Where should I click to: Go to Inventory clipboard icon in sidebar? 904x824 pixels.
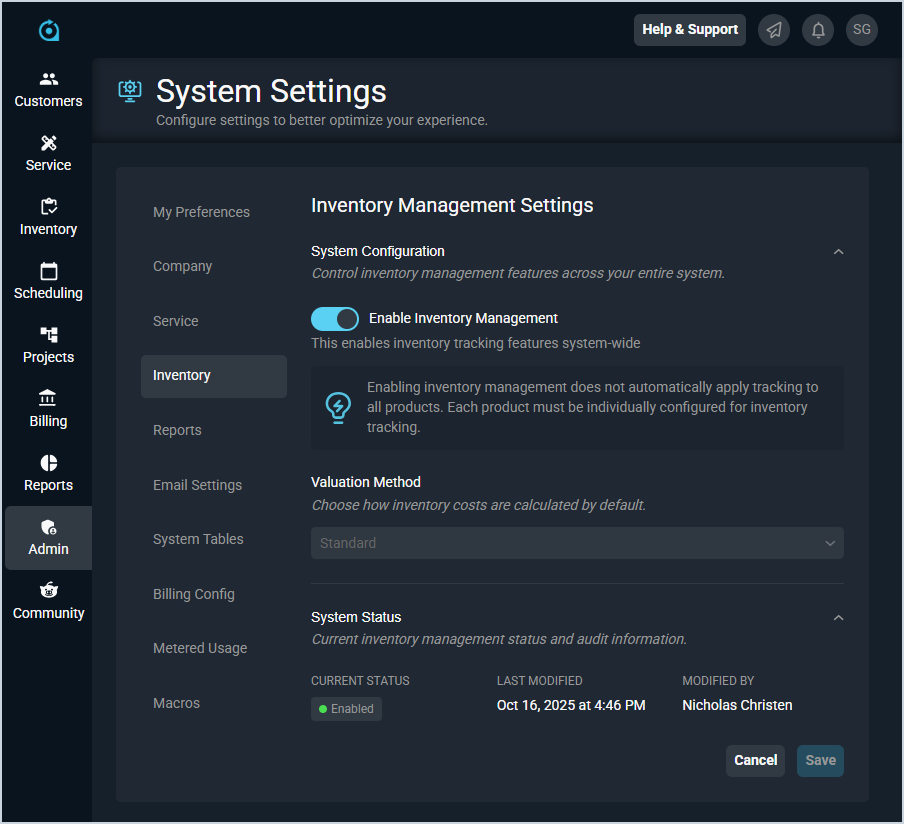[x=48, y=207]
